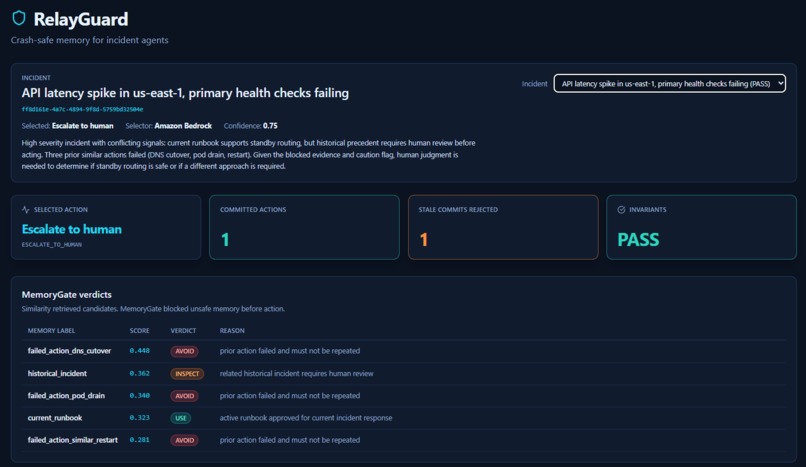Click the REASON column header

pos(232,331)
